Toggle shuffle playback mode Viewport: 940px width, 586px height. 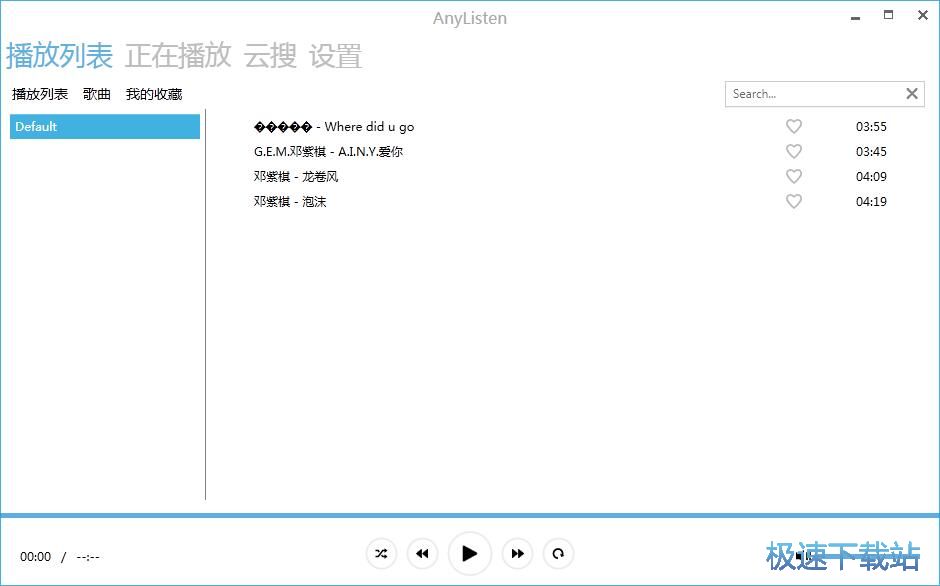click(381, 553)
